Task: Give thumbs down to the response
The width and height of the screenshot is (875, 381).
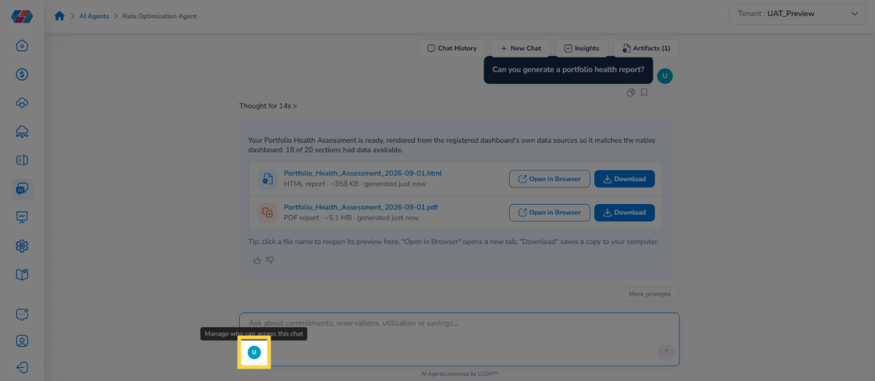Action: 271,261
